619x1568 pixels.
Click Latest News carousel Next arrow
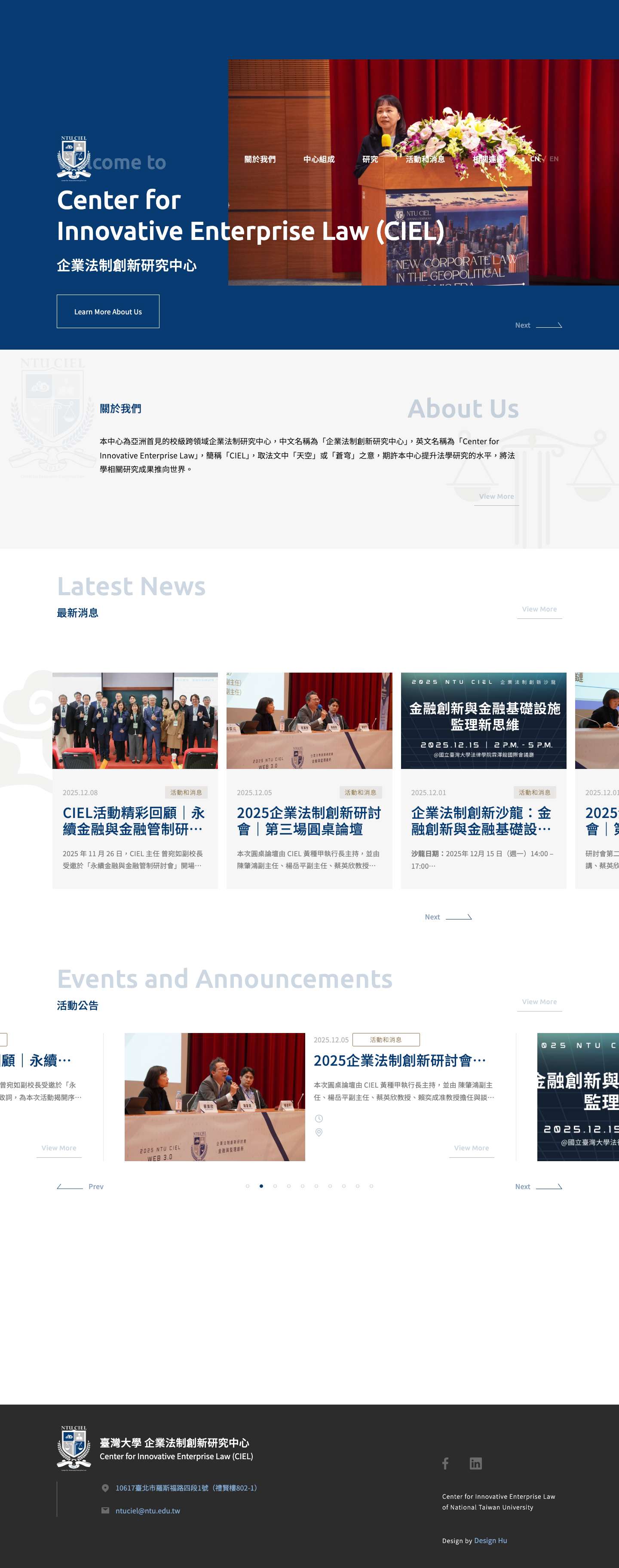(448, 917)
